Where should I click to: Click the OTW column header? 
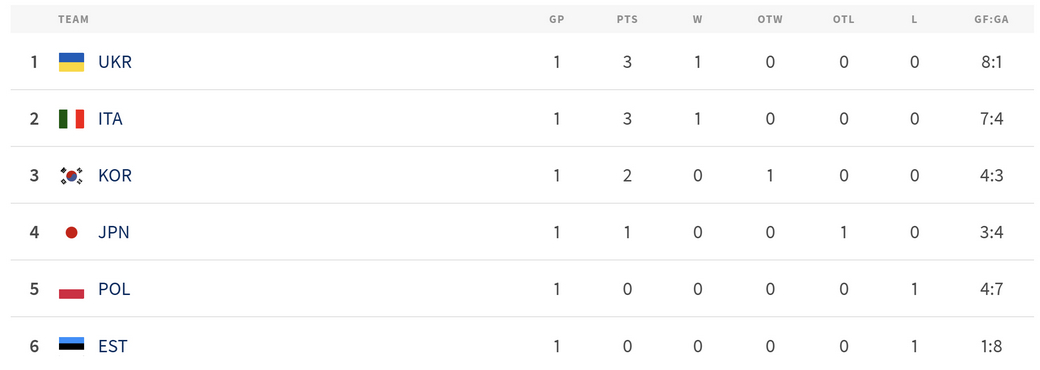pyautogui.click(x=770, y=19)
